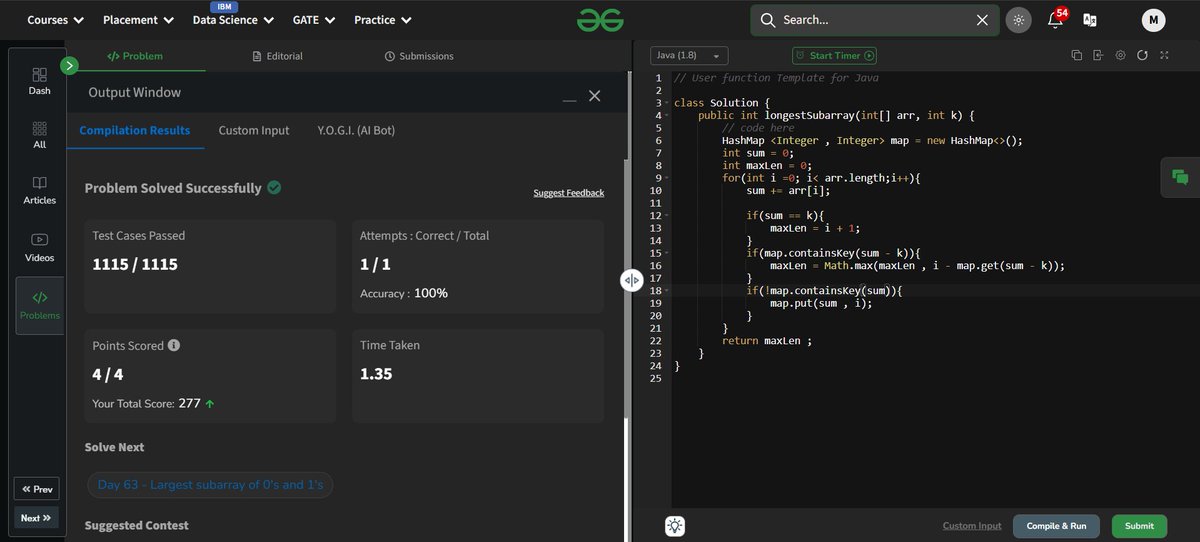
Task: Open the notifications bell
Action: [1055, 20]
